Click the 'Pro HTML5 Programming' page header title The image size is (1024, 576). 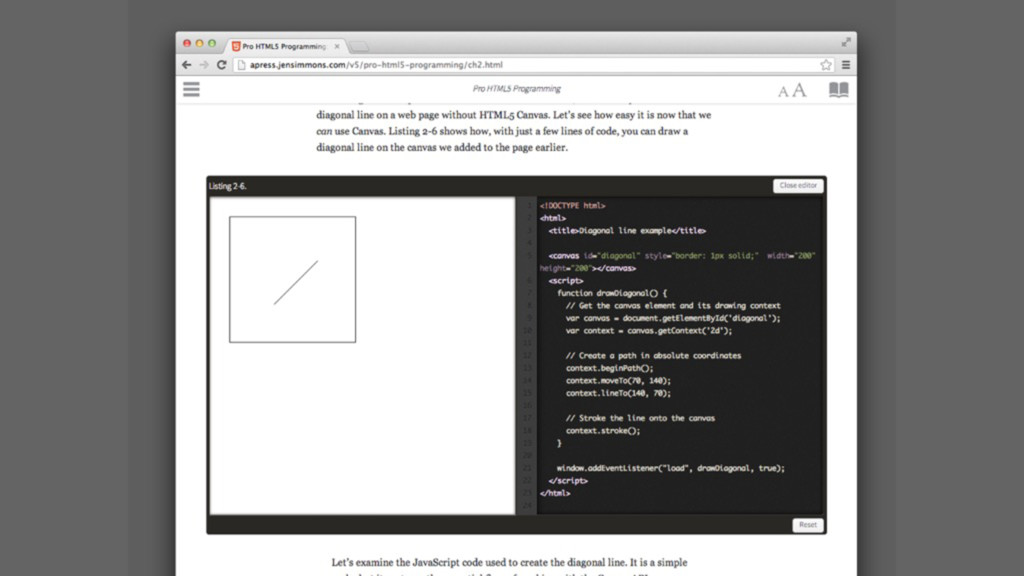(x=517, y=89)
